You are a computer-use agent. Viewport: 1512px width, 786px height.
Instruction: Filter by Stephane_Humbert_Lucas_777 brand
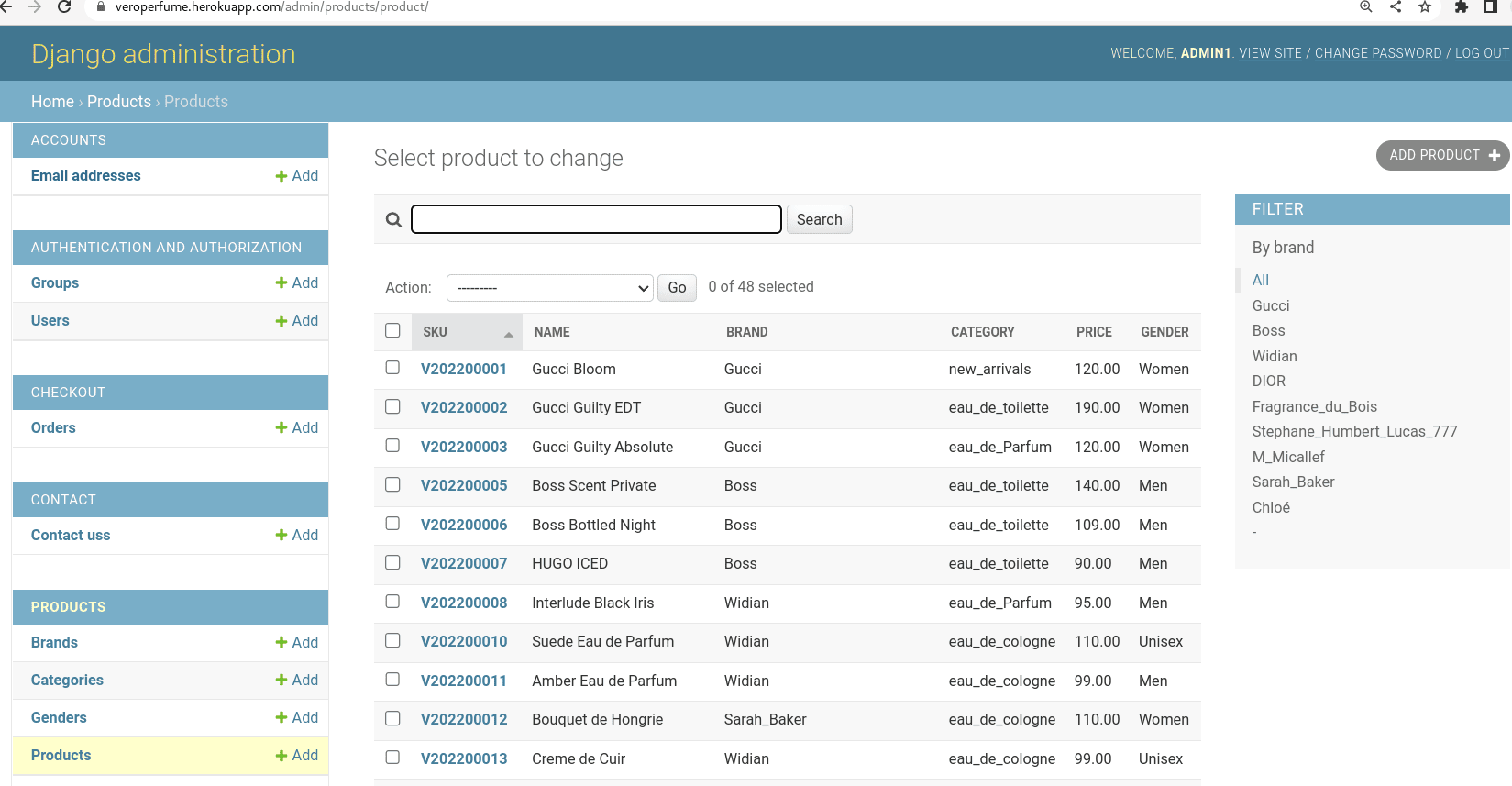[1354, 432]
